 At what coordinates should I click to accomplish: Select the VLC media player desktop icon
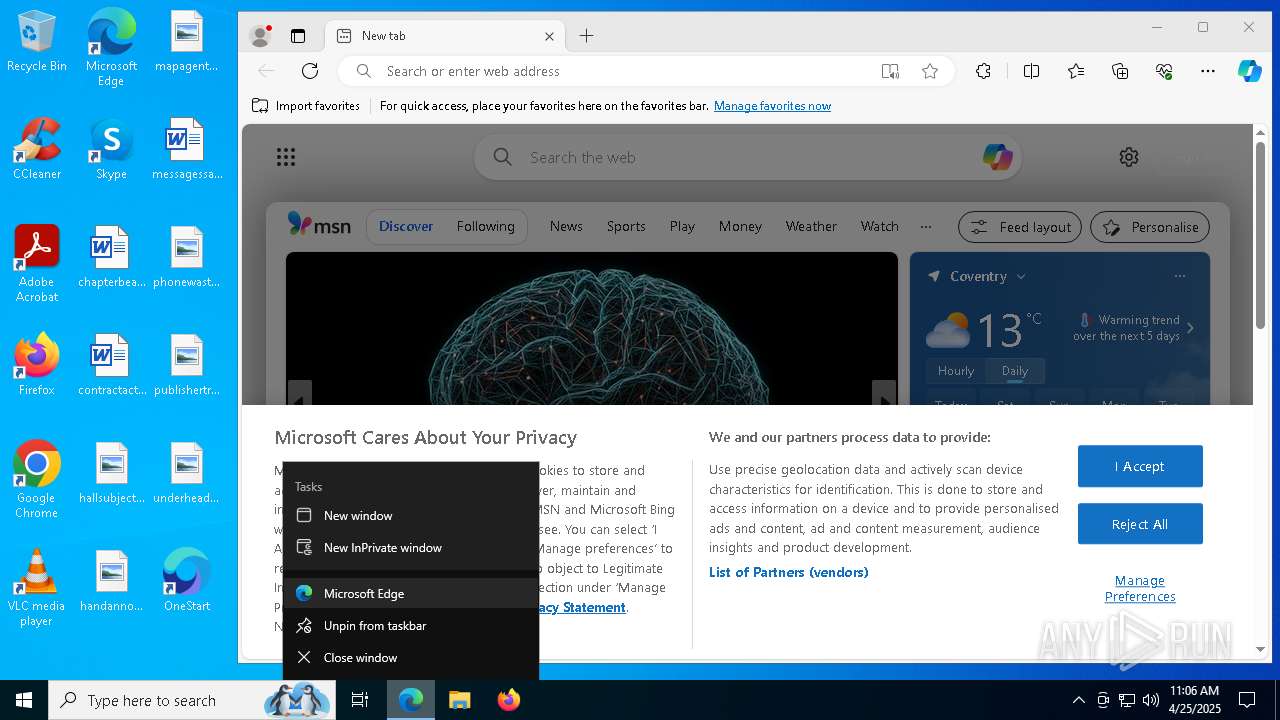[x=37, y=588]
